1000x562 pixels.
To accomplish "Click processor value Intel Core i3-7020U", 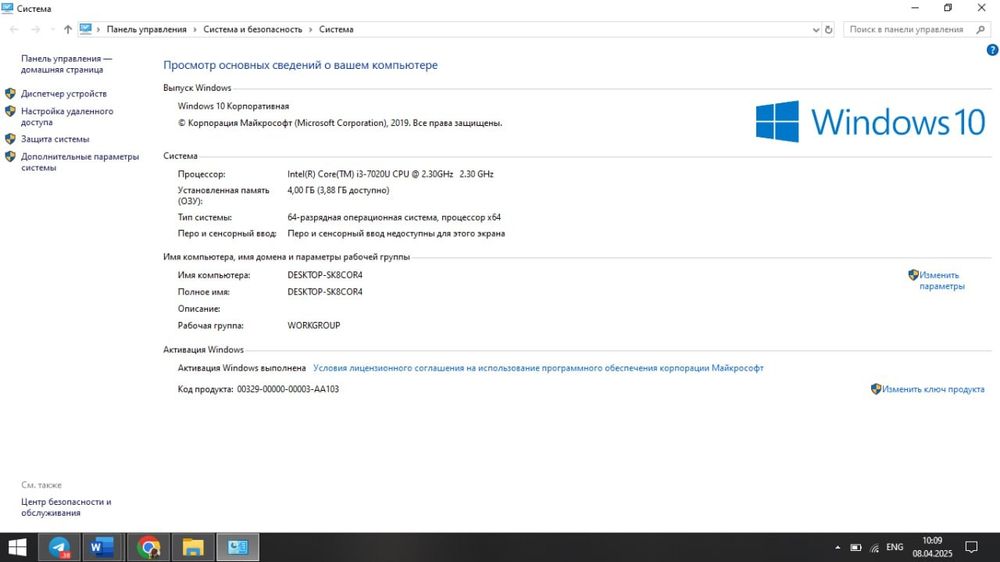I will (x=390, y=174).
